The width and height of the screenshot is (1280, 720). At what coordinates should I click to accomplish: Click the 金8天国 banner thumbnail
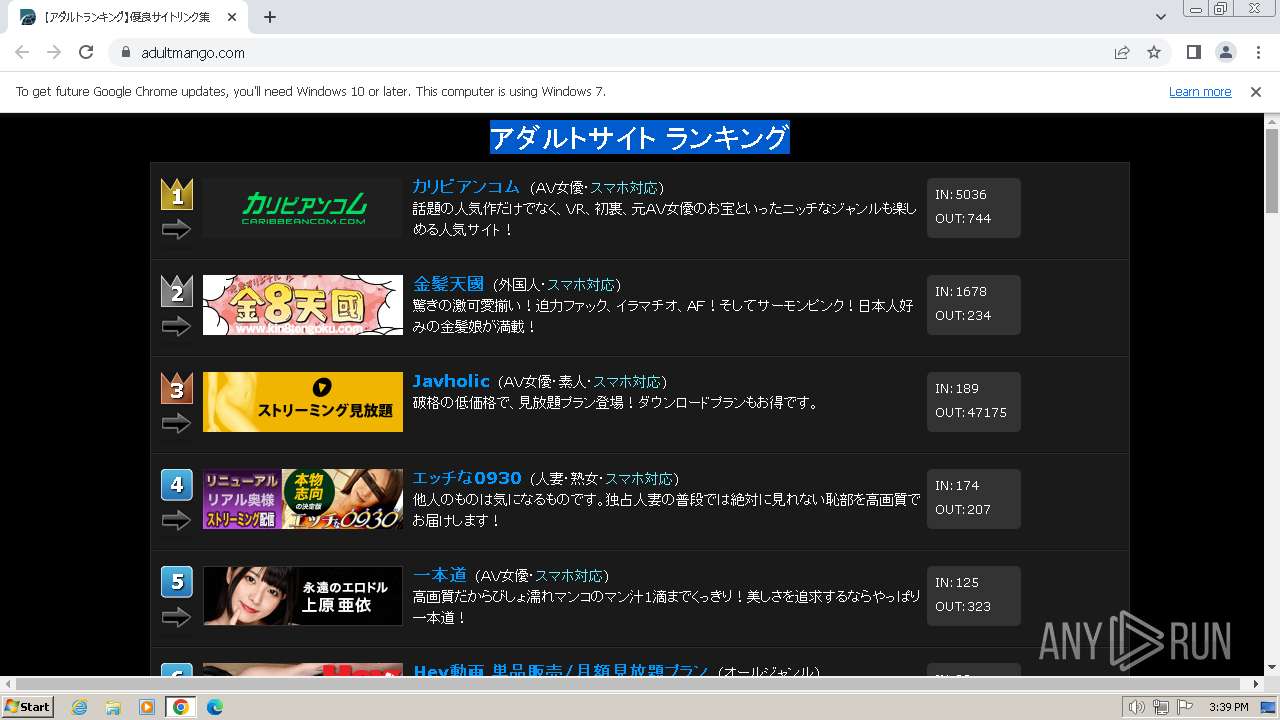click(303, 305)
